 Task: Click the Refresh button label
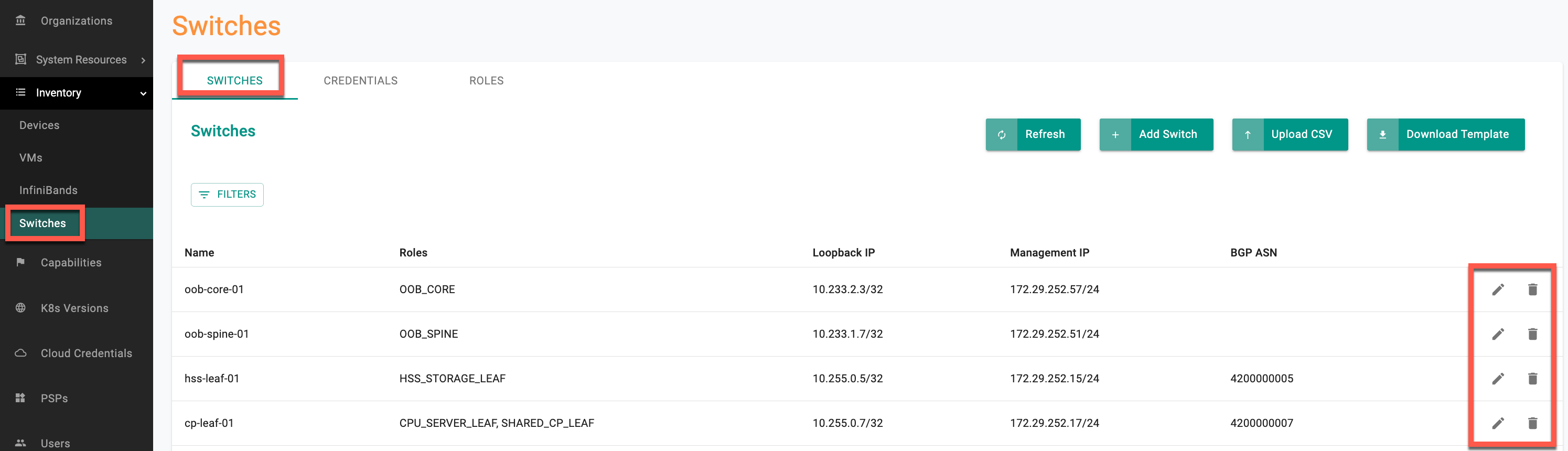(x=1045, y=134)
